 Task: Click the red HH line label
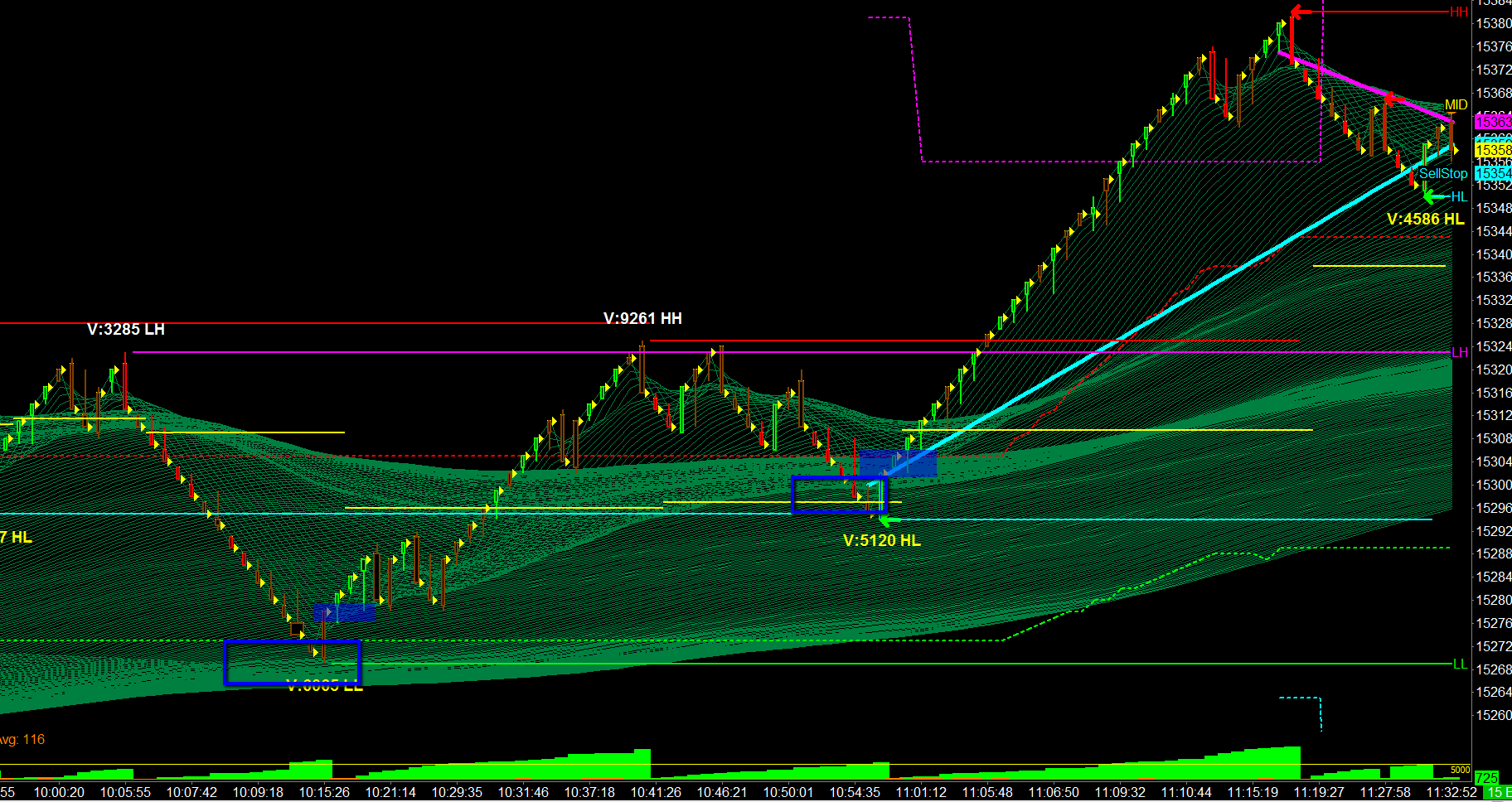1459,12
